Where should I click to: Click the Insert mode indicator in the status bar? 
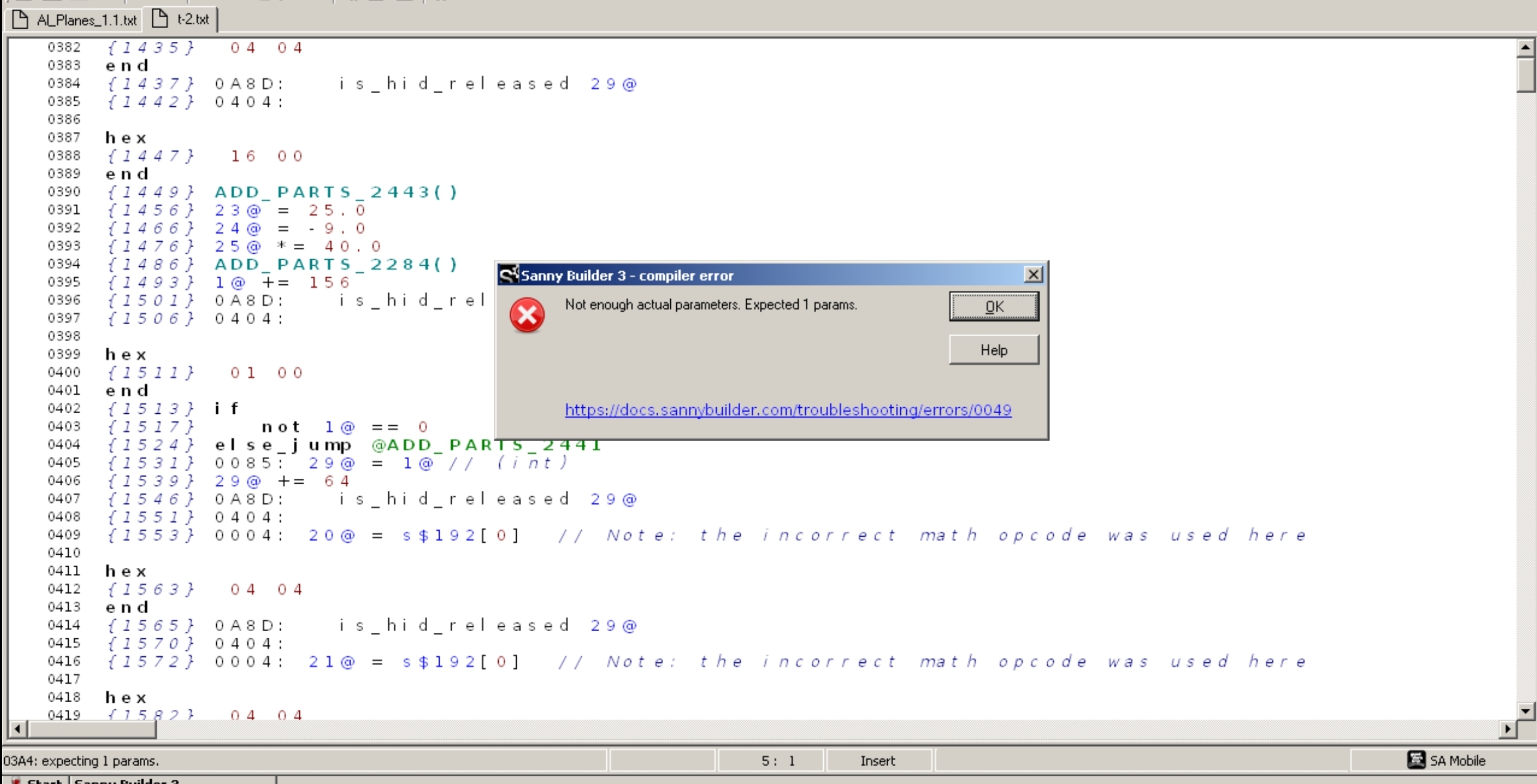click(x=878, y=760)
